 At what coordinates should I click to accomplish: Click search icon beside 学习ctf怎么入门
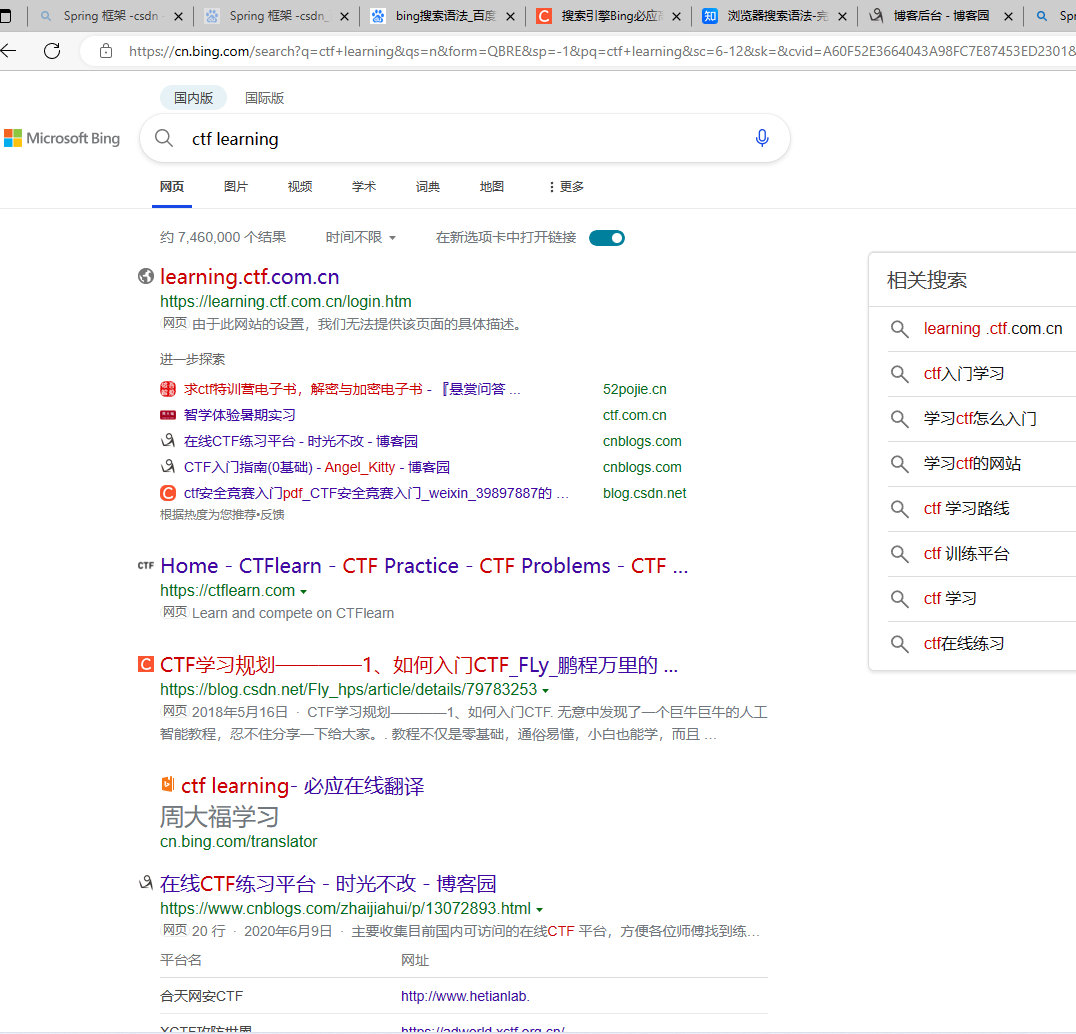900,419
